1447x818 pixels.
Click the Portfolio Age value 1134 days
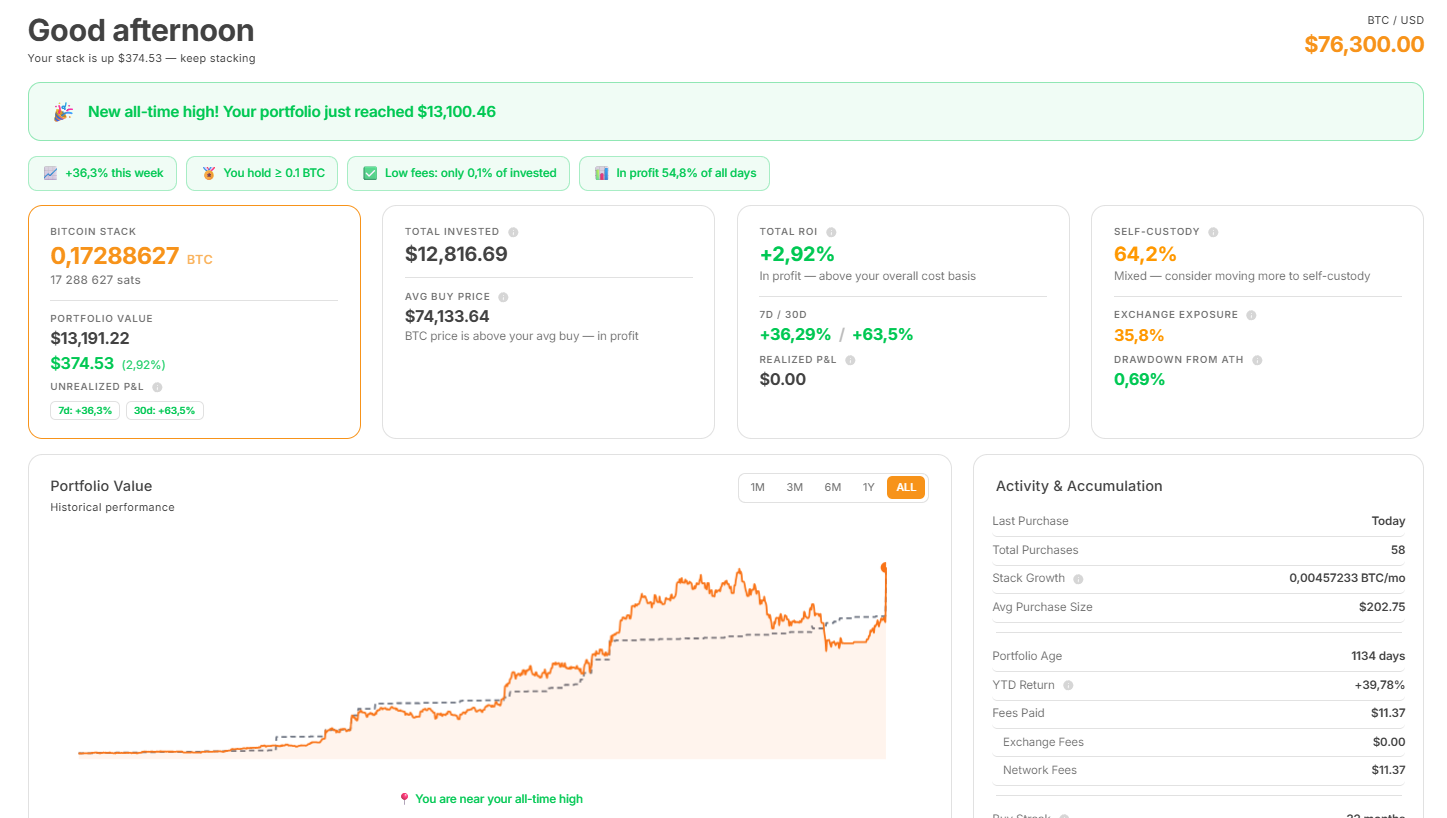point(1378,656)
